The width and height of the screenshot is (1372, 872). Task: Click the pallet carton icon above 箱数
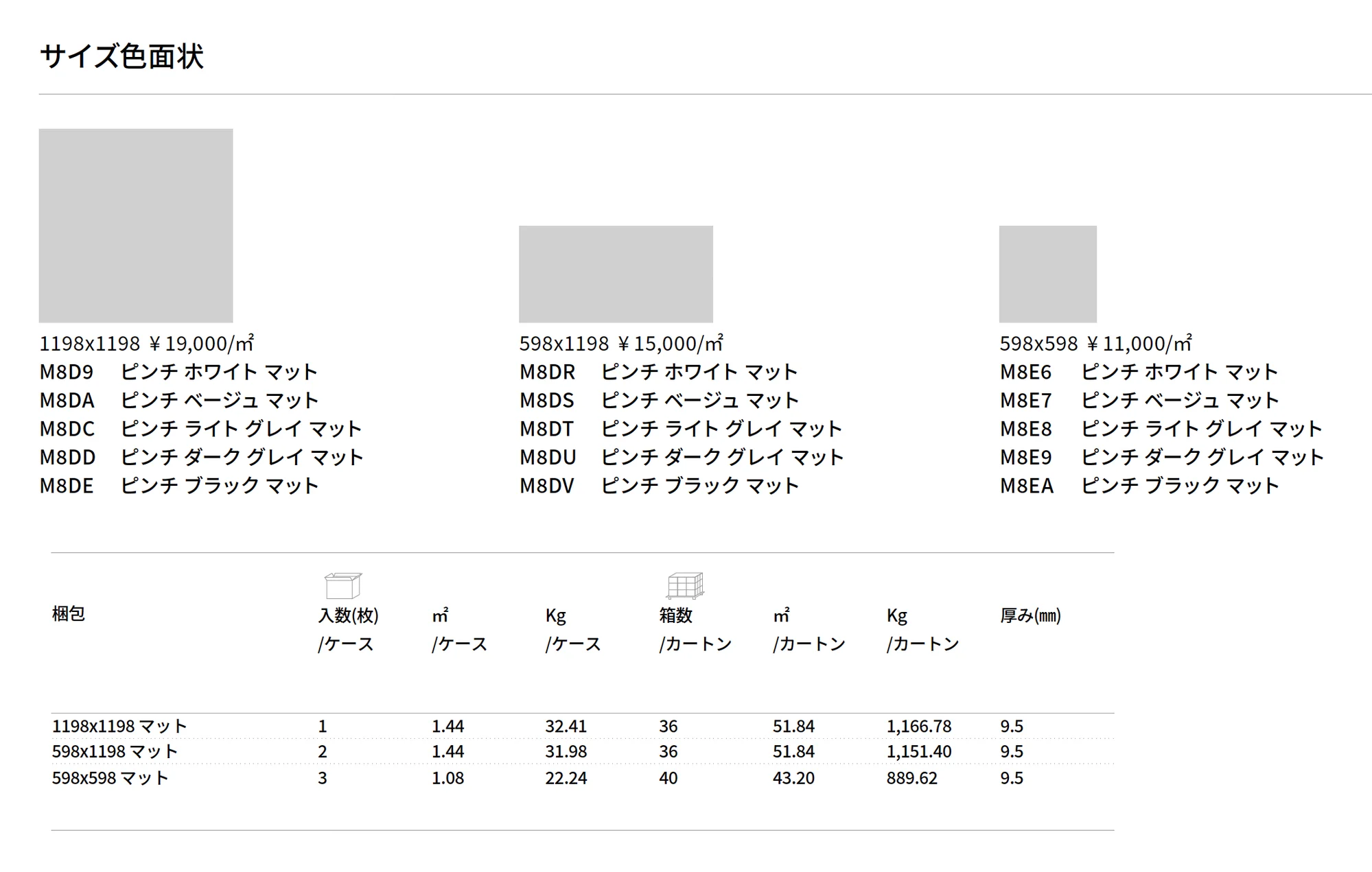[x=685, y=585]
